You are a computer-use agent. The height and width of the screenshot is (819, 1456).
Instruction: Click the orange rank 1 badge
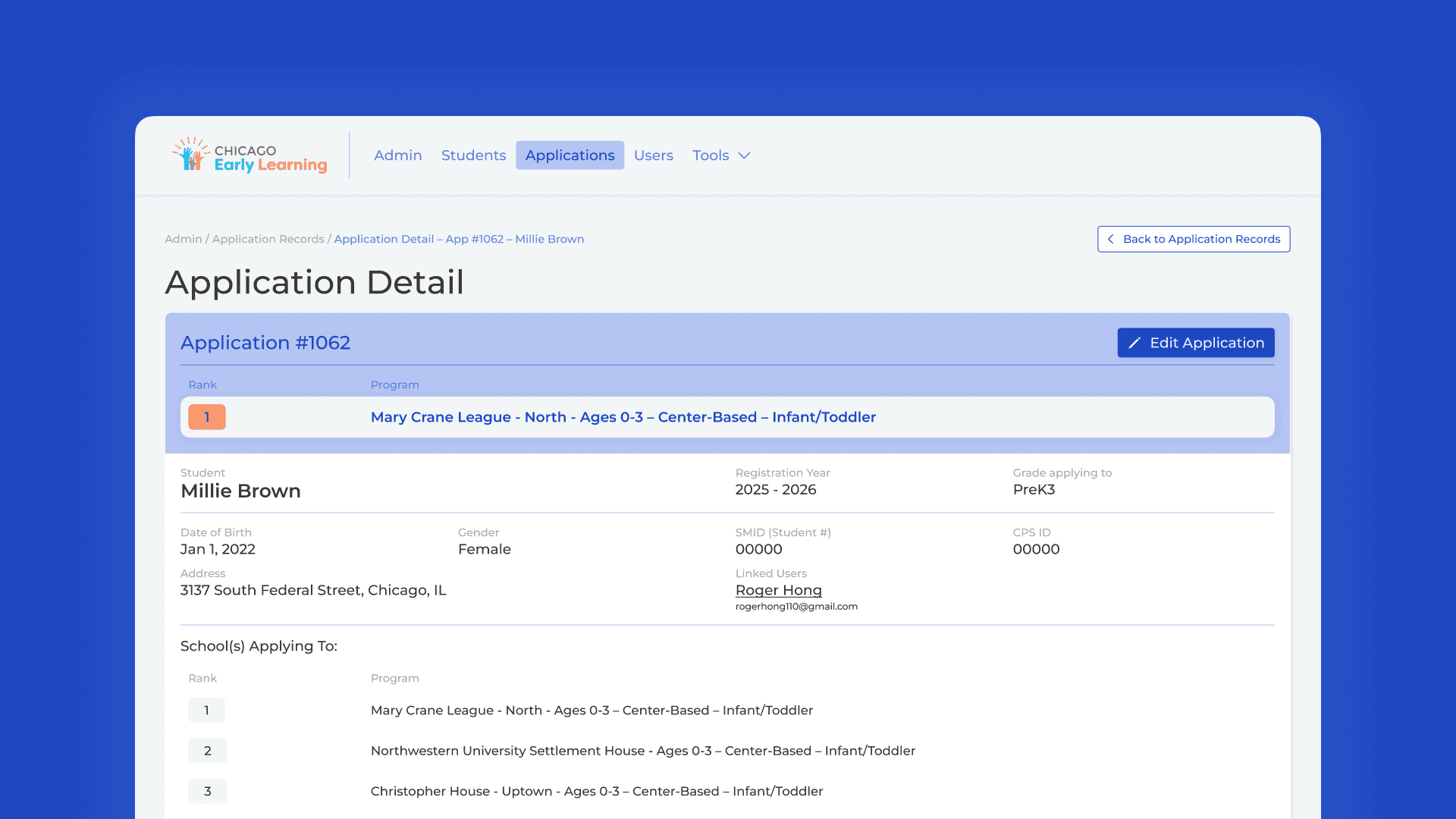[206, 417]
